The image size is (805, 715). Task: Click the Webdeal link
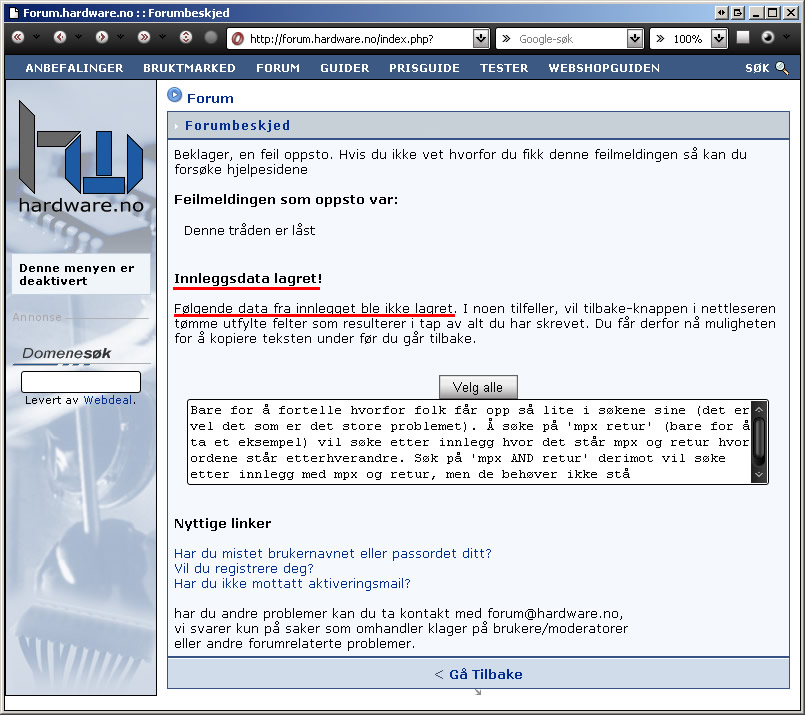108,400
